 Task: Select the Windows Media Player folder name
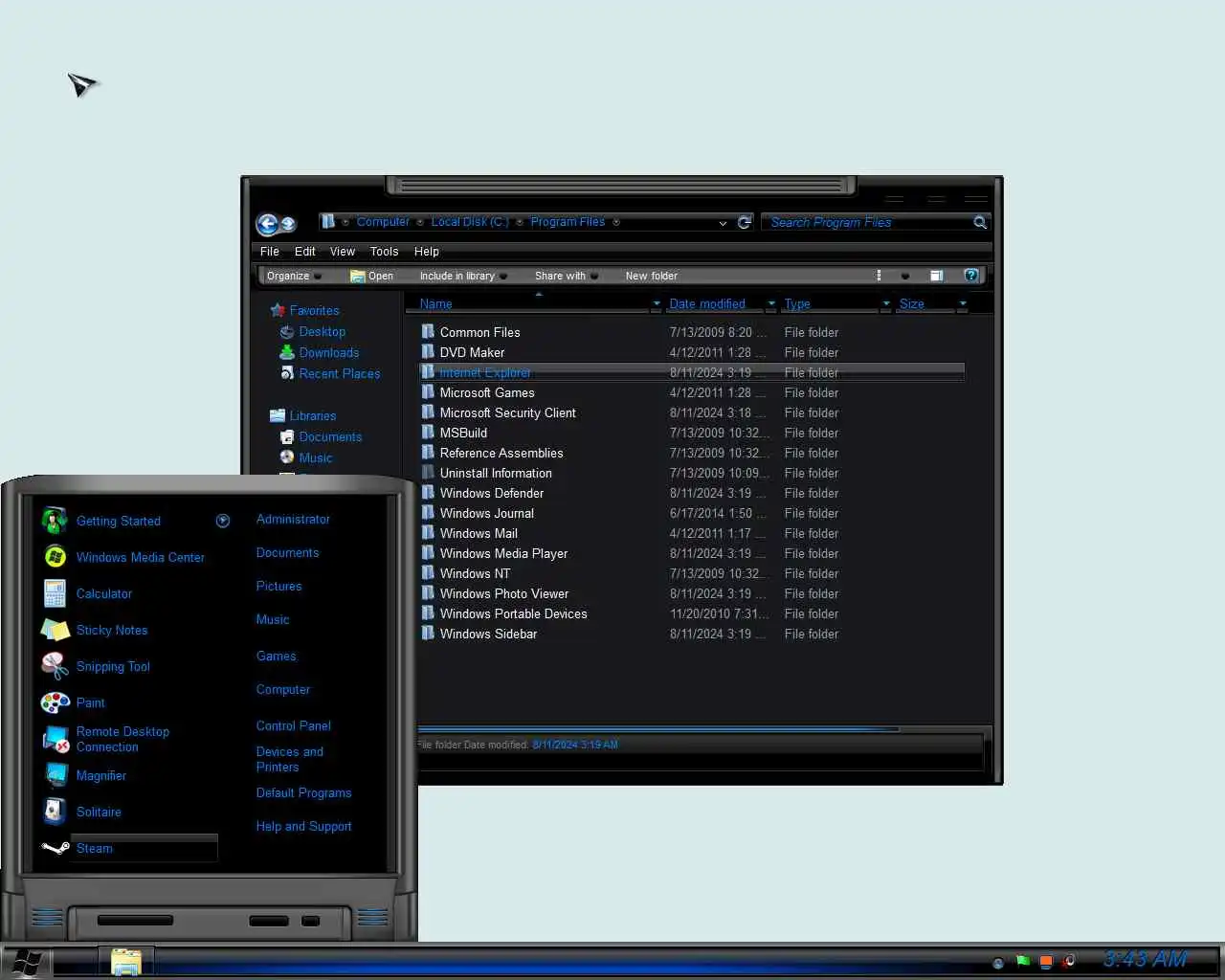pos(503,553)
